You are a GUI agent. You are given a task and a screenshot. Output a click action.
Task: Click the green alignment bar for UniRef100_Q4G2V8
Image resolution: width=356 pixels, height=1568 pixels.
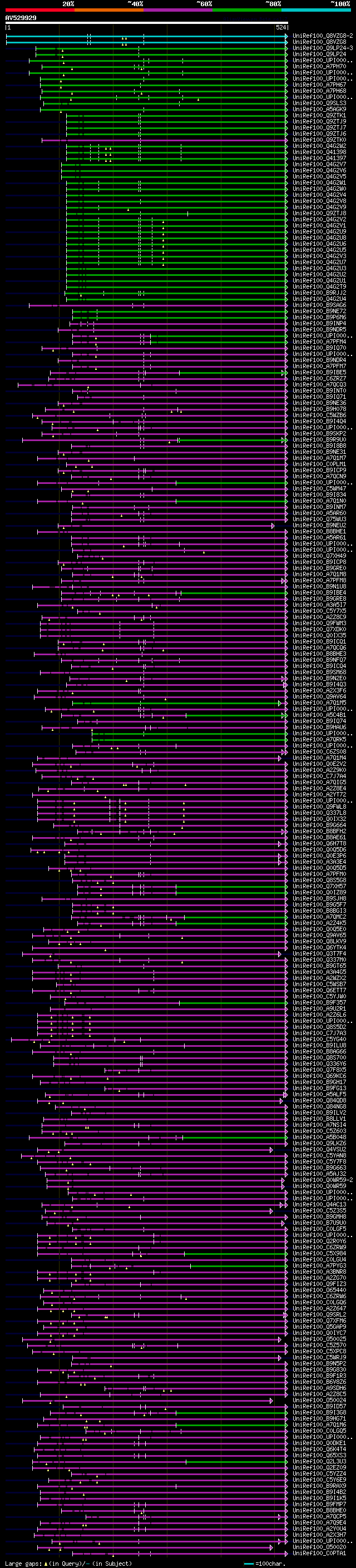click(x=176, y=201)
